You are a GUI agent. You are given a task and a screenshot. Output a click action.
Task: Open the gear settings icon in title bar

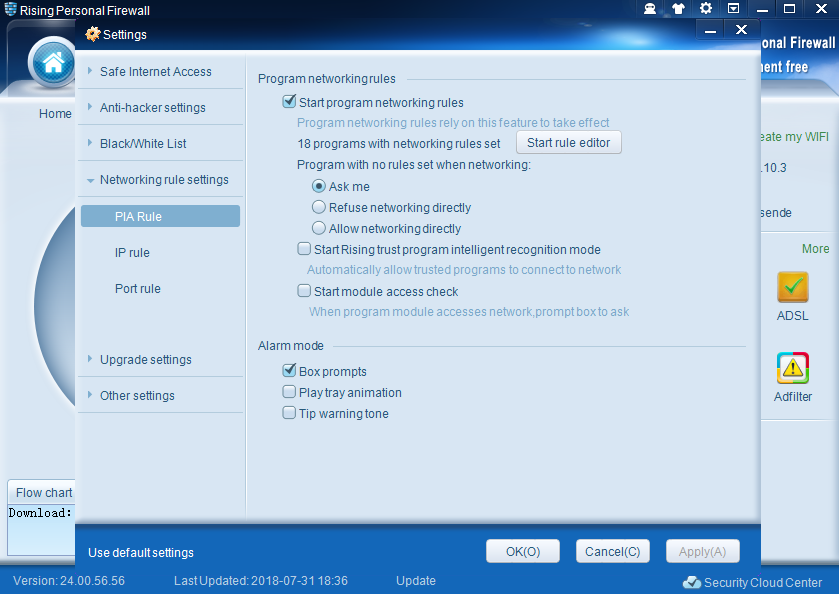[x=706, y=9]
